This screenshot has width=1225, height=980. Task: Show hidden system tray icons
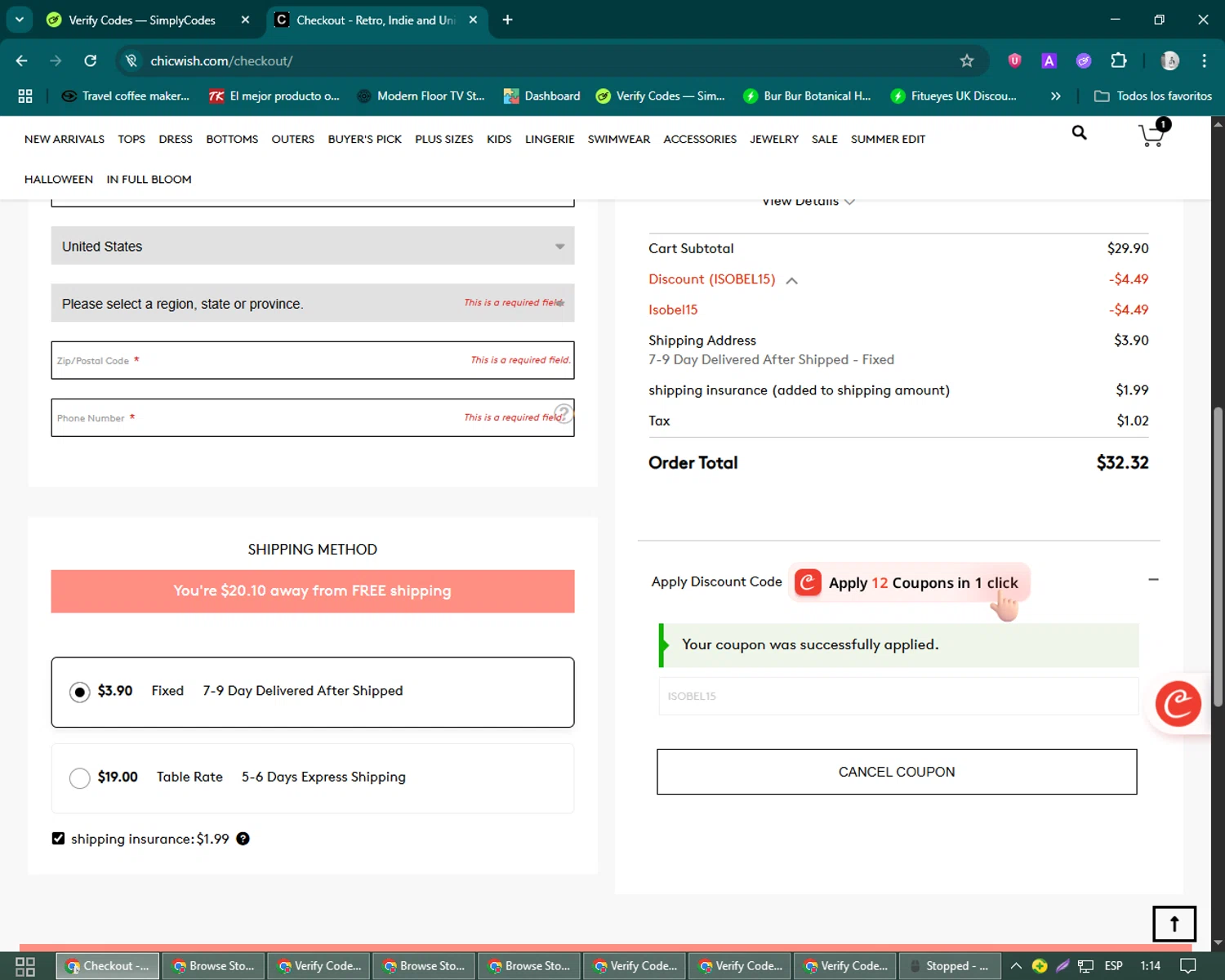pyautogui.click(x=1016, y=966)
